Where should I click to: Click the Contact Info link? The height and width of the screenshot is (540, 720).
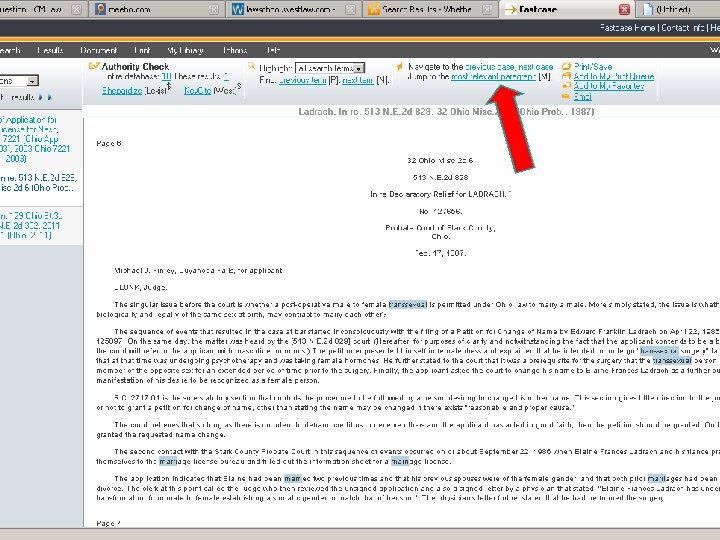point(683,28)
